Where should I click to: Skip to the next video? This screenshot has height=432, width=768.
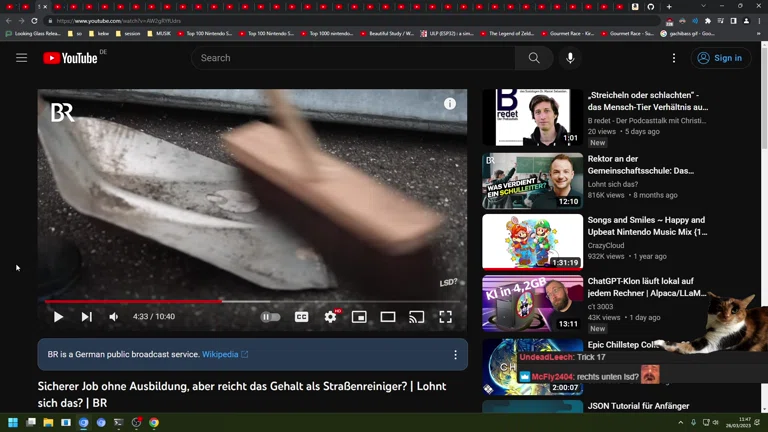87,317
